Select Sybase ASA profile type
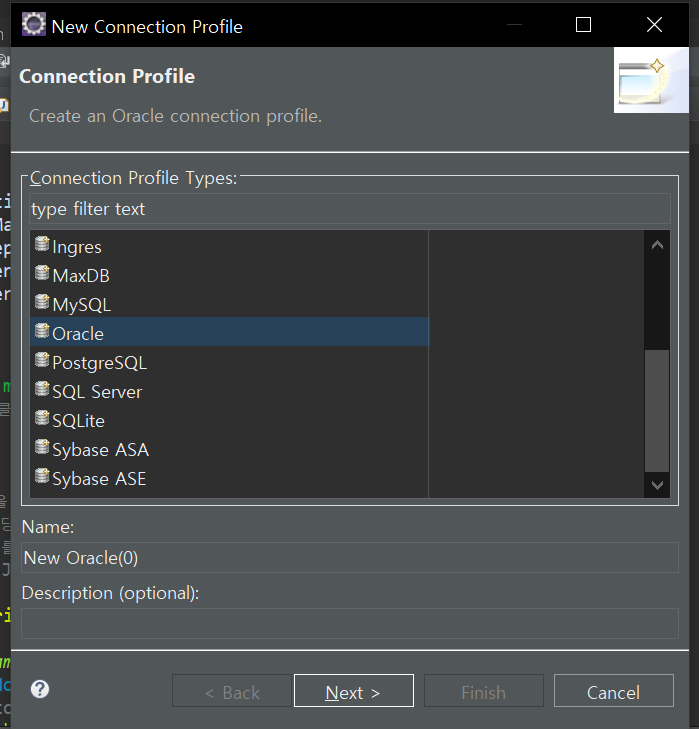Screen dimensions: 699x729 [229, 450]
